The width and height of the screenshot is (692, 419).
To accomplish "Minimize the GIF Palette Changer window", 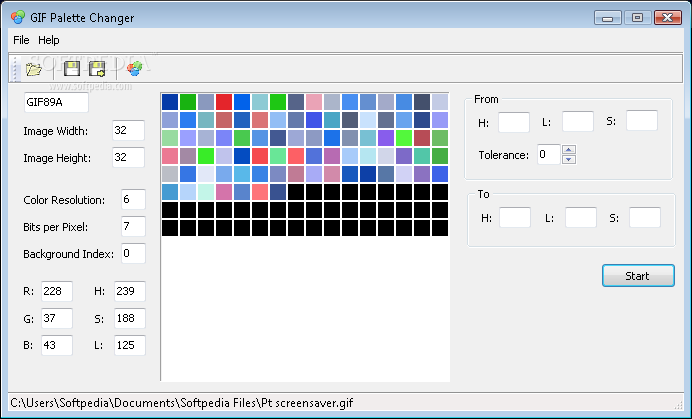I will click(x=608, y=18).
